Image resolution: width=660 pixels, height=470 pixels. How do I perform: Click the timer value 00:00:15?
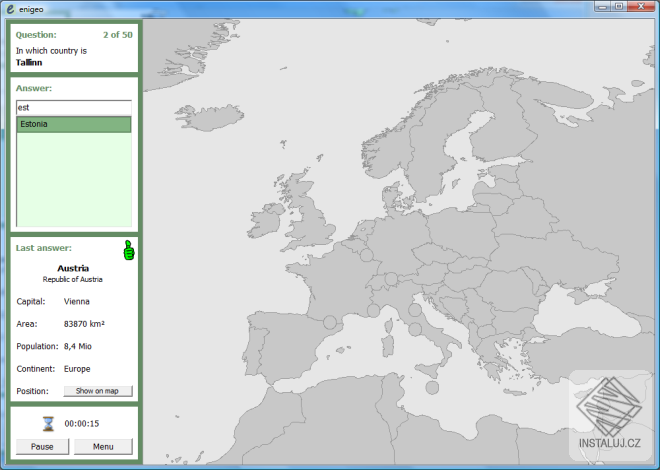click(x=82, y=424)
